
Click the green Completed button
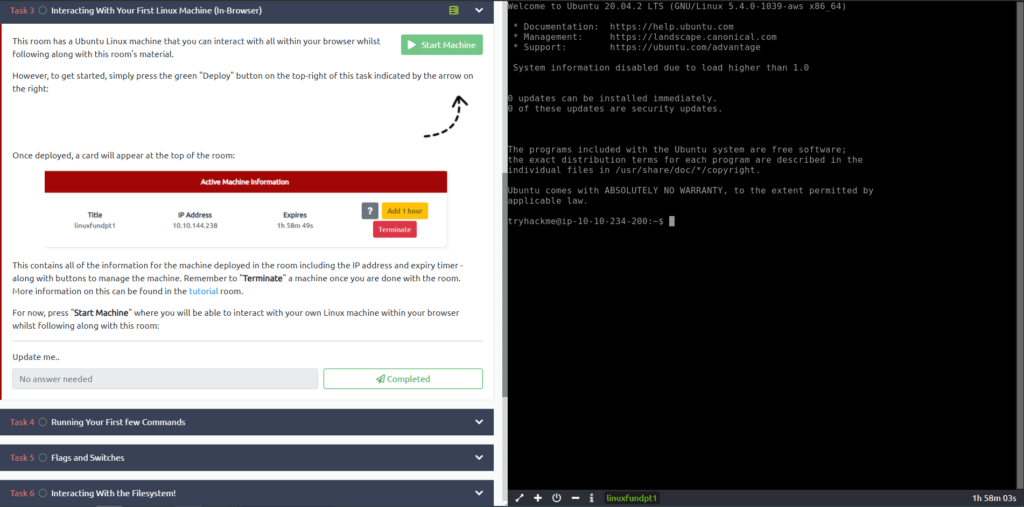403,379
